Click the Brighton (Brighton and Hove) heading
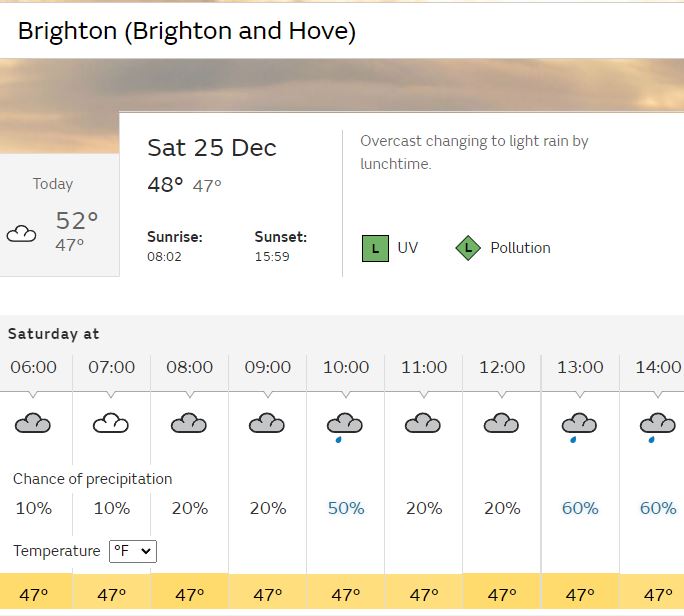Viewport: 684px width, 616px height. (x=187, y=31)
